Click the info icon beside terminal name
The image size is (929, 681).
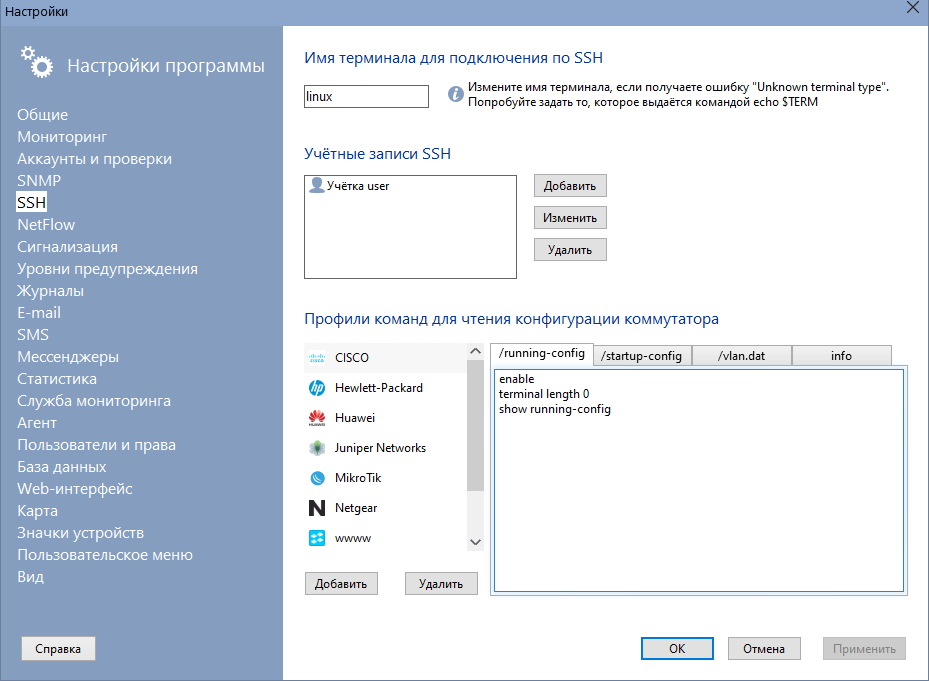tap(456, 95)
